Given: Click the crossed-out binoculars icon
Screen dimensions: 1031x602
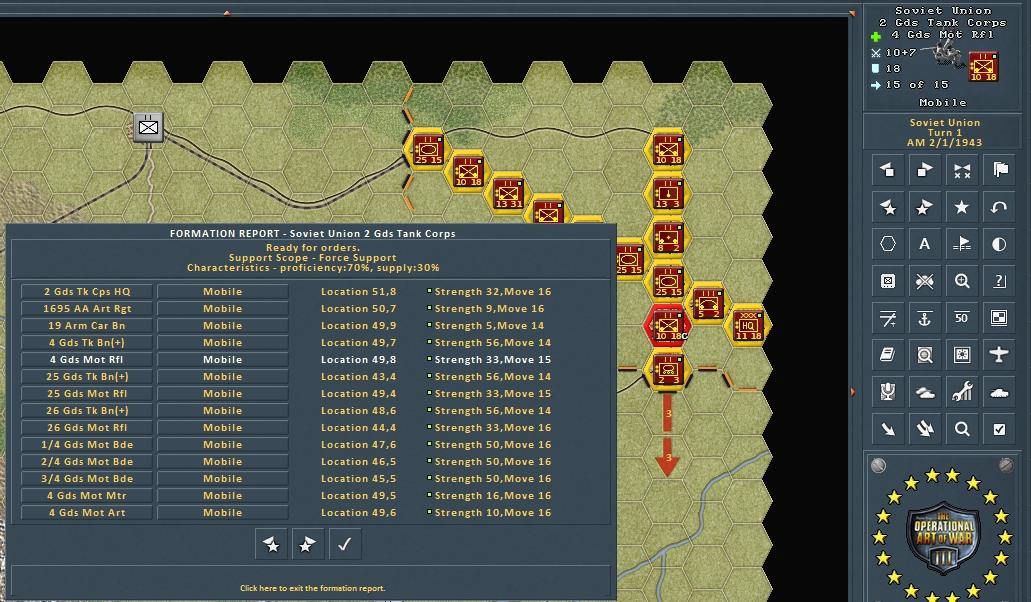Looking at the screenshot, I should click(x=924, y=281).
